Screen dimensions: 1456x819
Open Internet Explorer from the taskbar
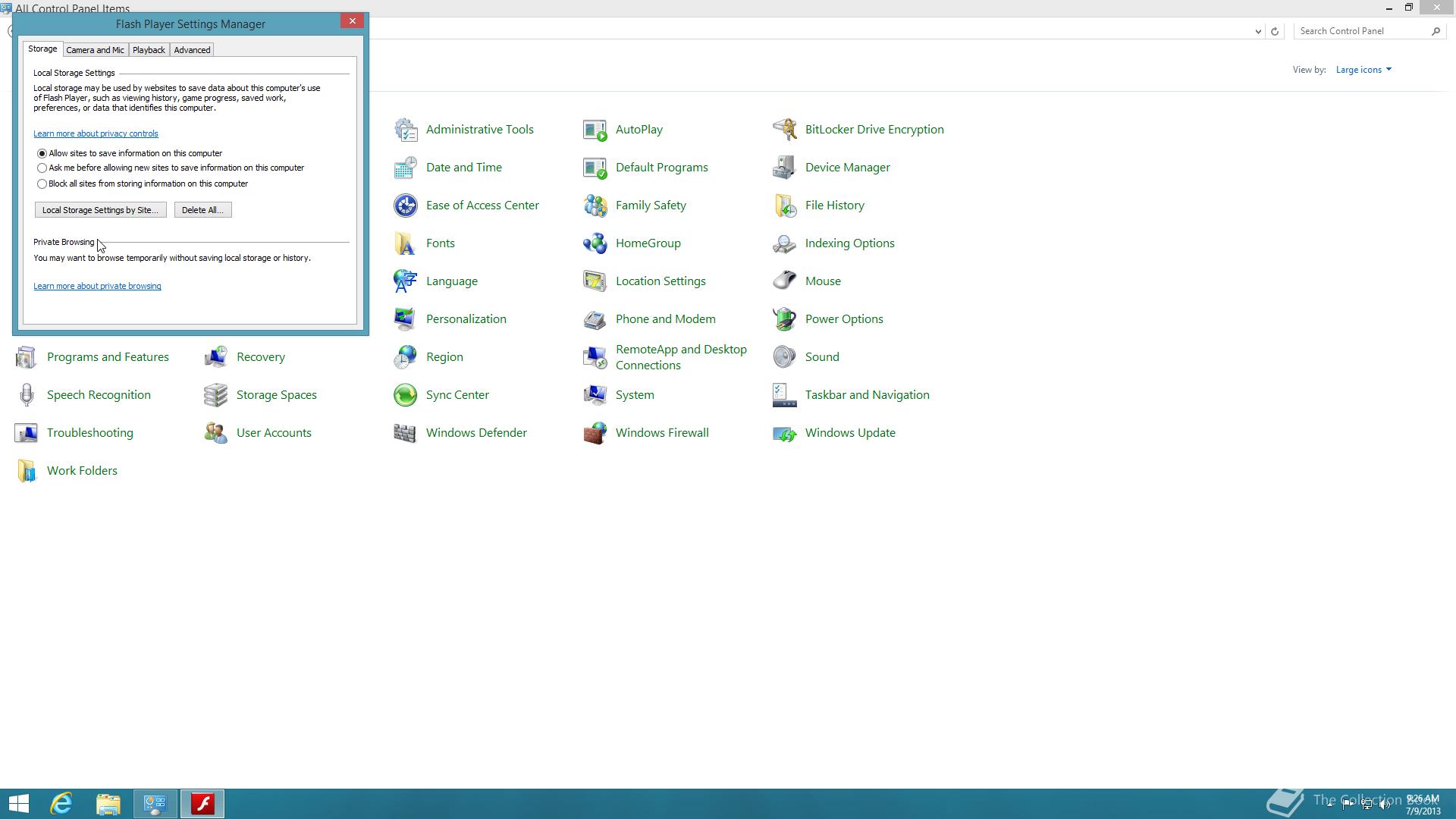pyautogui.click(x=61, y=804)
